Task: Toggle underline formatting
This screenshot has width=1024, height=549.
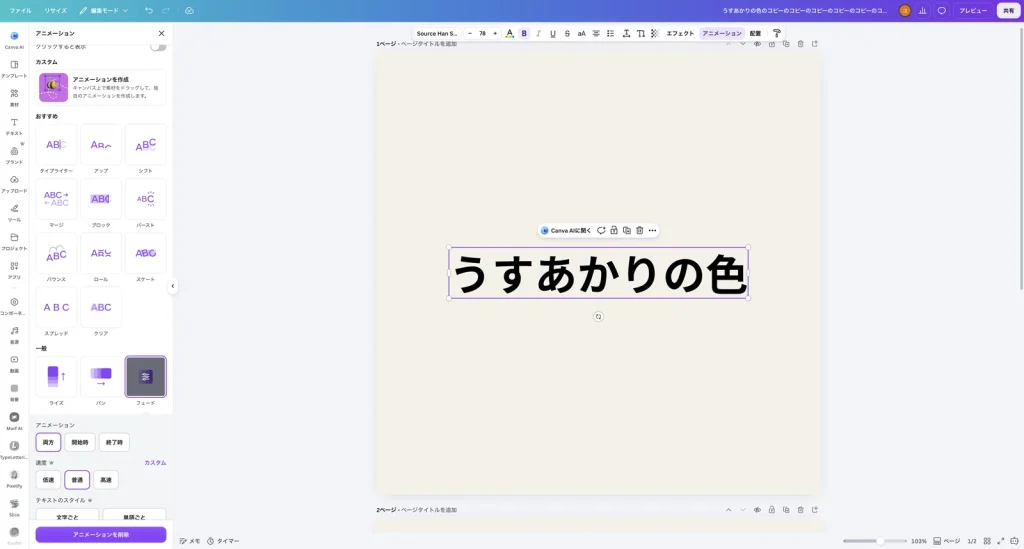Action: point(552,33)
